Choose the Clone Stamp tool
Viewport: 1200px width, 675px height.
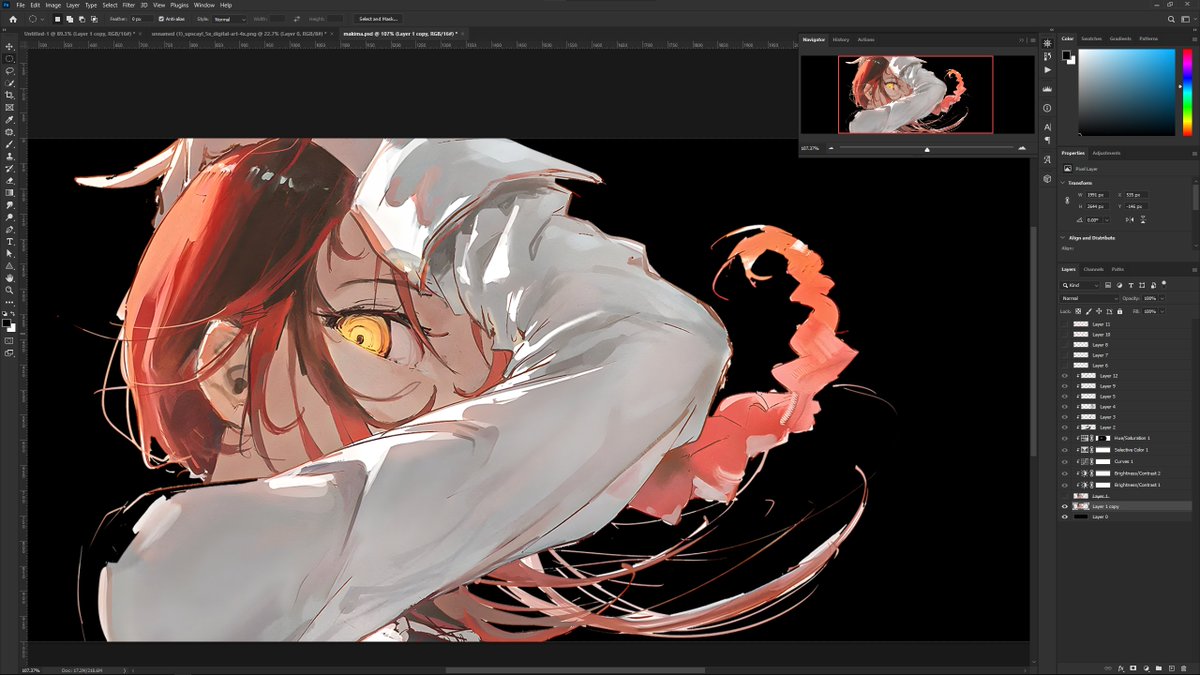(9, 156)
